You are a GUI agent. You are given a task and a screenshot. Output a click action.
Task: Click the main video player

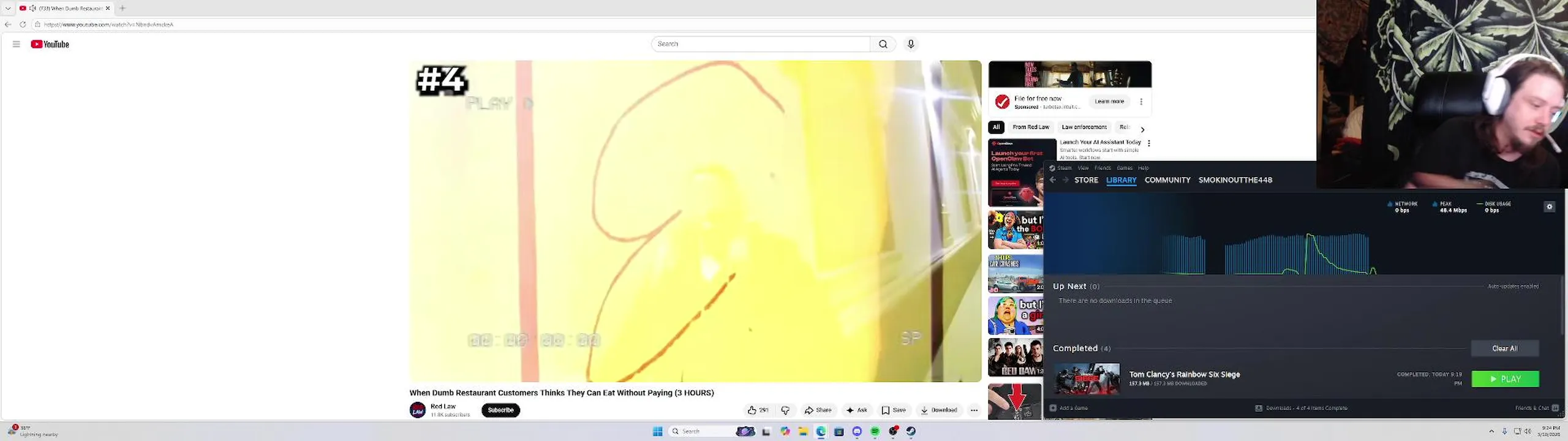(x=695, y=221)
